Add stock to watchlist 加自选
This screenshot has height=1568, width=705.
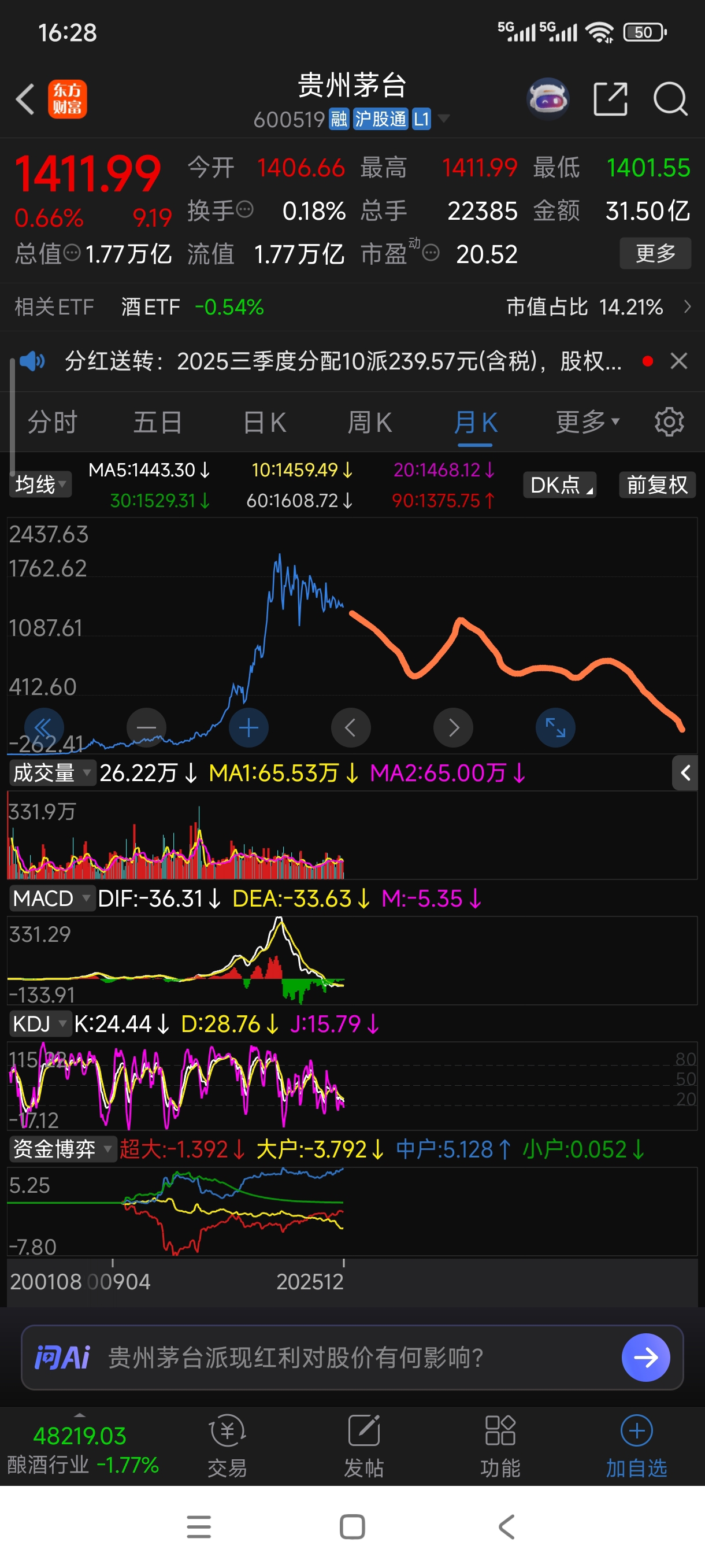pyautogui.click(x=636, y=1446)
